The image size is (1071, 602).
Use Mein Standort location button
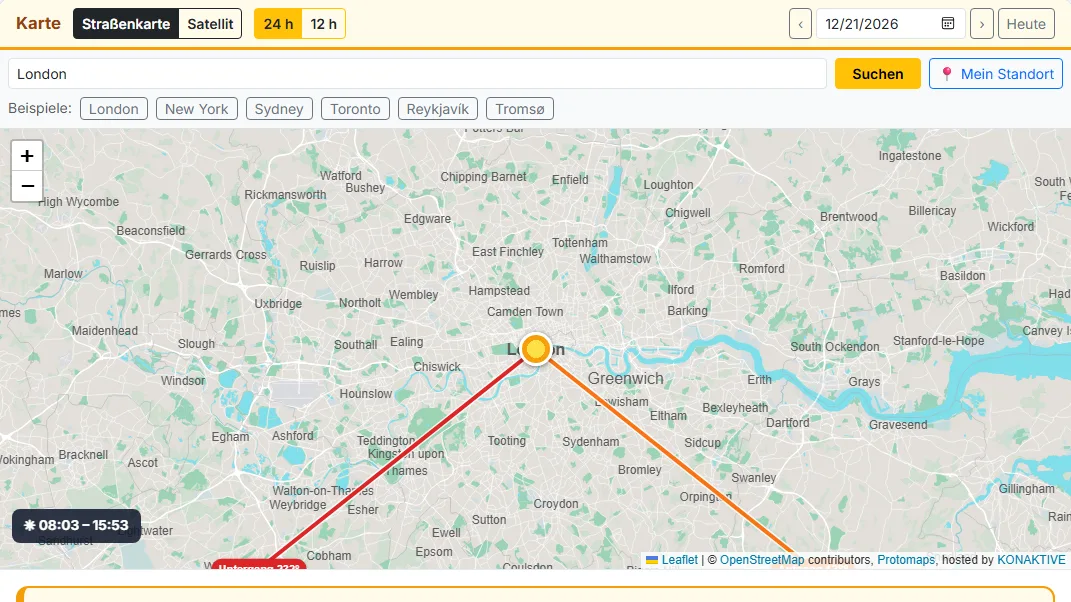click(x=996, y=74)
